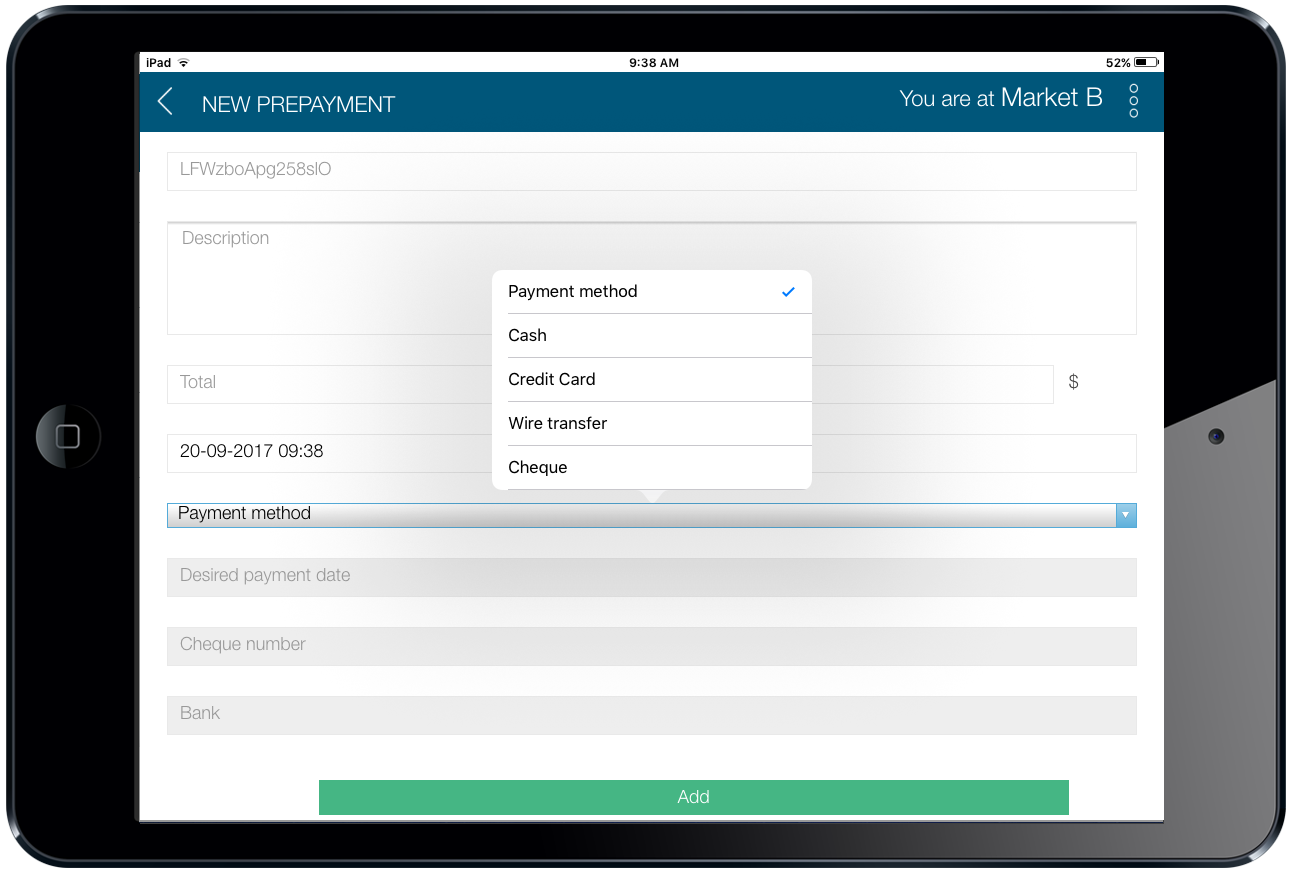Select the checked Payment method entry
This screenshot has width=1294, height=879.
(x=652, y=292)
